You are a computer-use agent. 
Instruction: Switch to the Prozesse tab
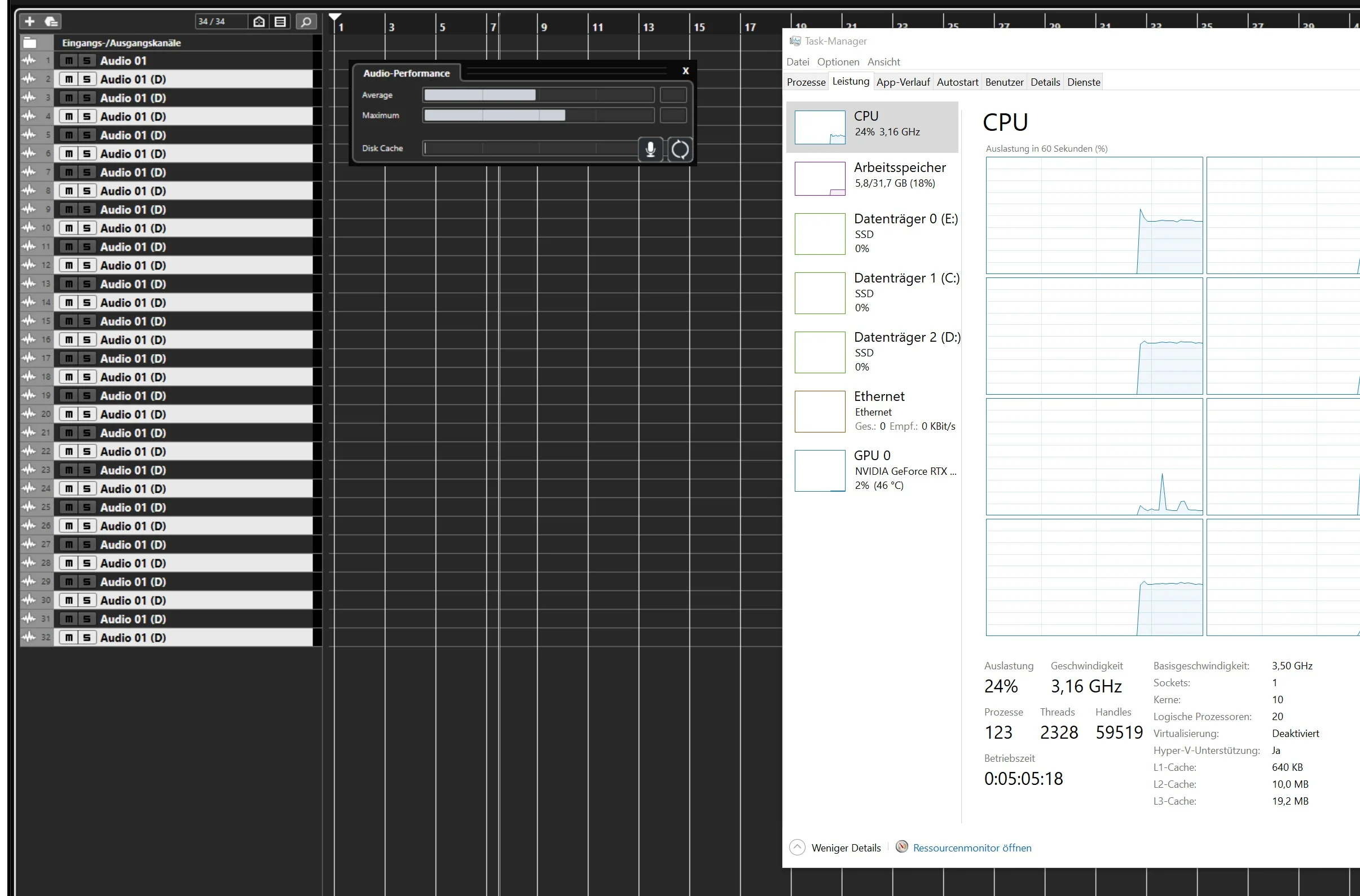tap(806, 82)
